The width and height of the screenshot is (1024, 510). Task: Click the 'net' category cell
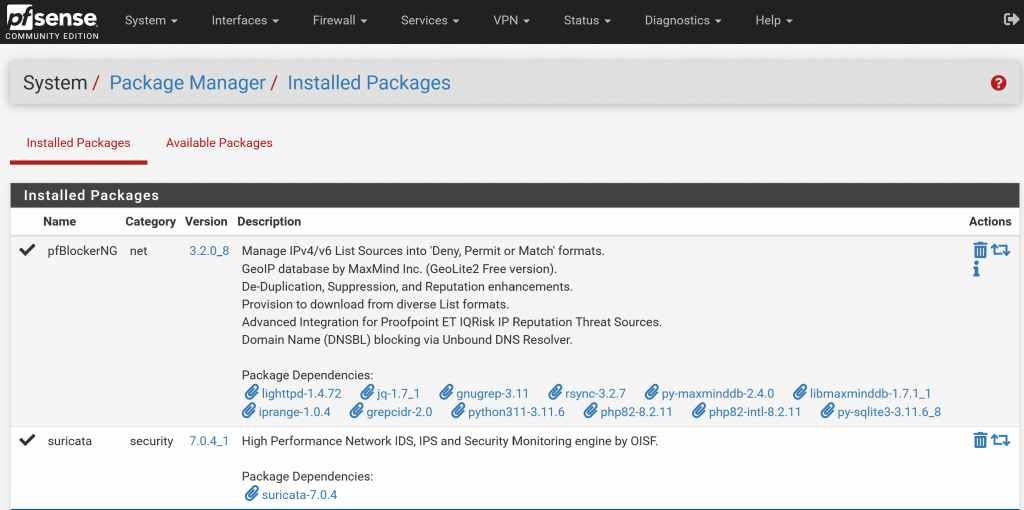click(138, 250)
